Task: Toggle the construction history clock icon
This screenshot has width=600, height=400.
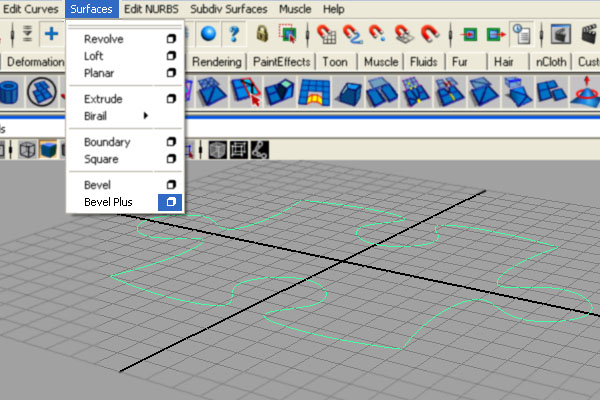Action: point(522,34)
